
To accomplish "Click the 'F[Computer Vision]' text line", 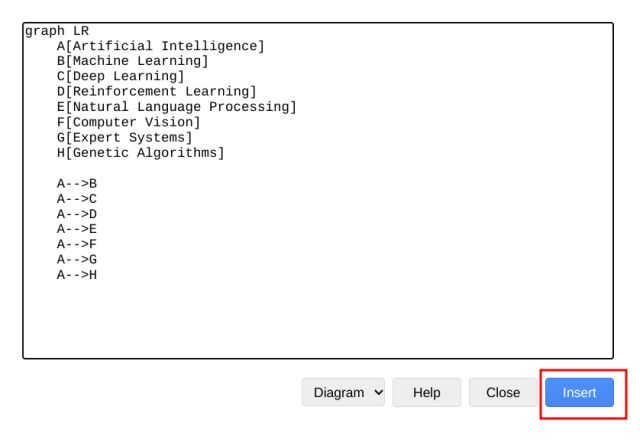I will [128, 122].
